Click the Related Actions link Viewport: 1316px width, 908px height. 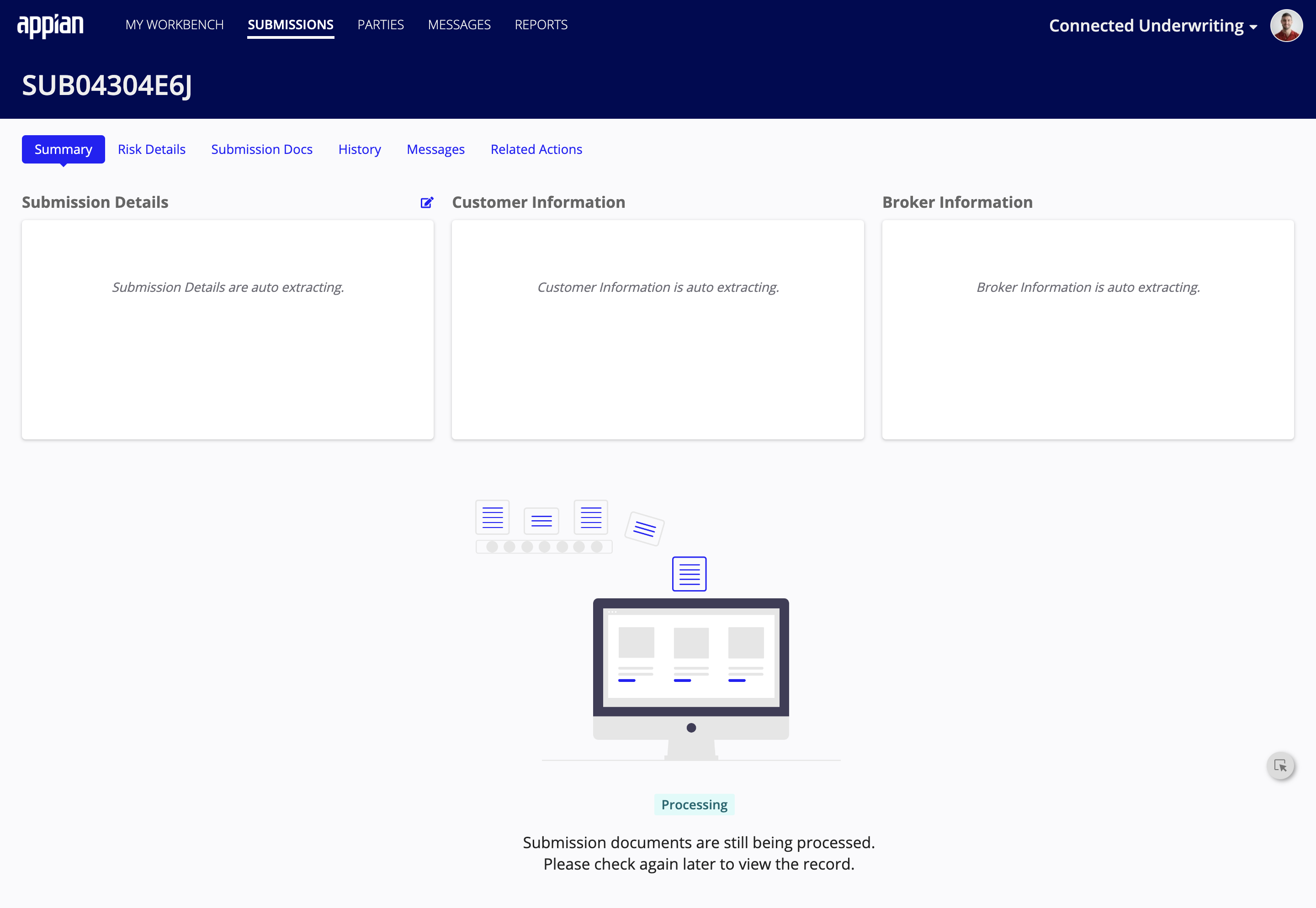tap(535, 148)
